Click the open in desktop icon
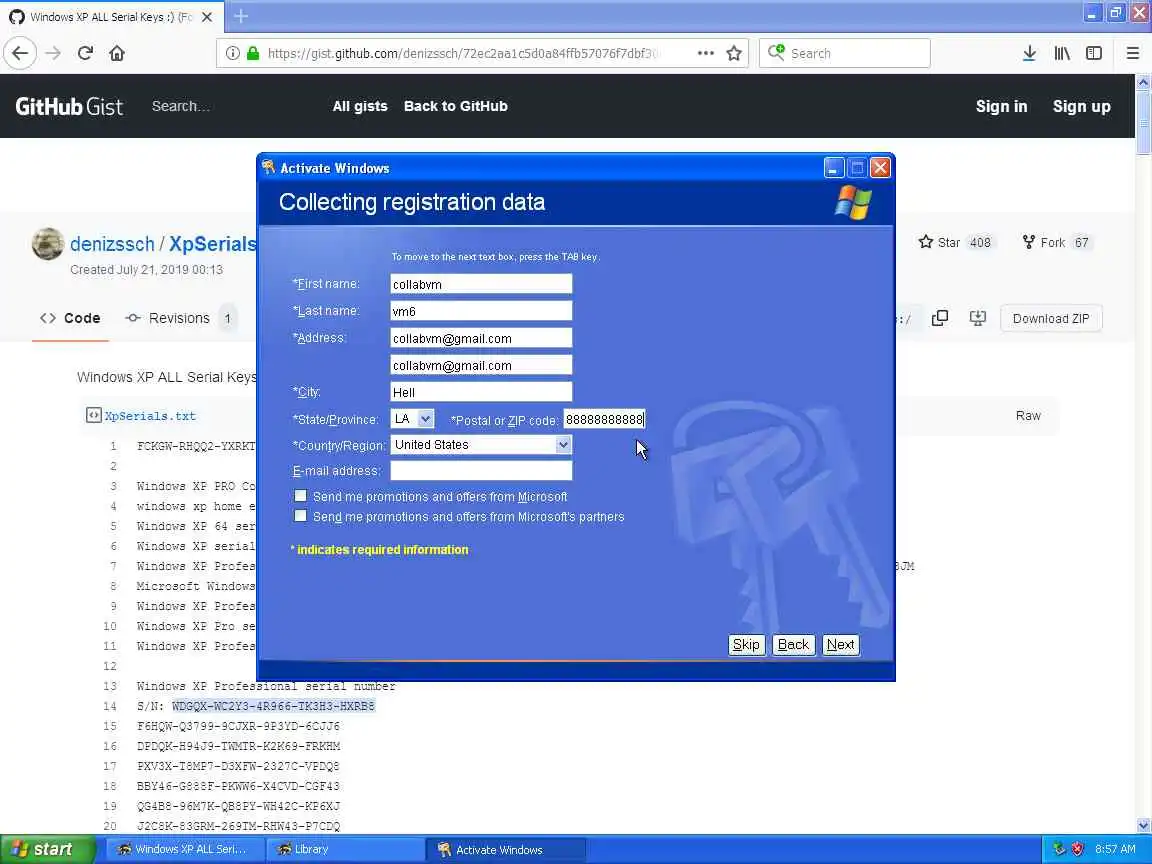 click(977, 318)
